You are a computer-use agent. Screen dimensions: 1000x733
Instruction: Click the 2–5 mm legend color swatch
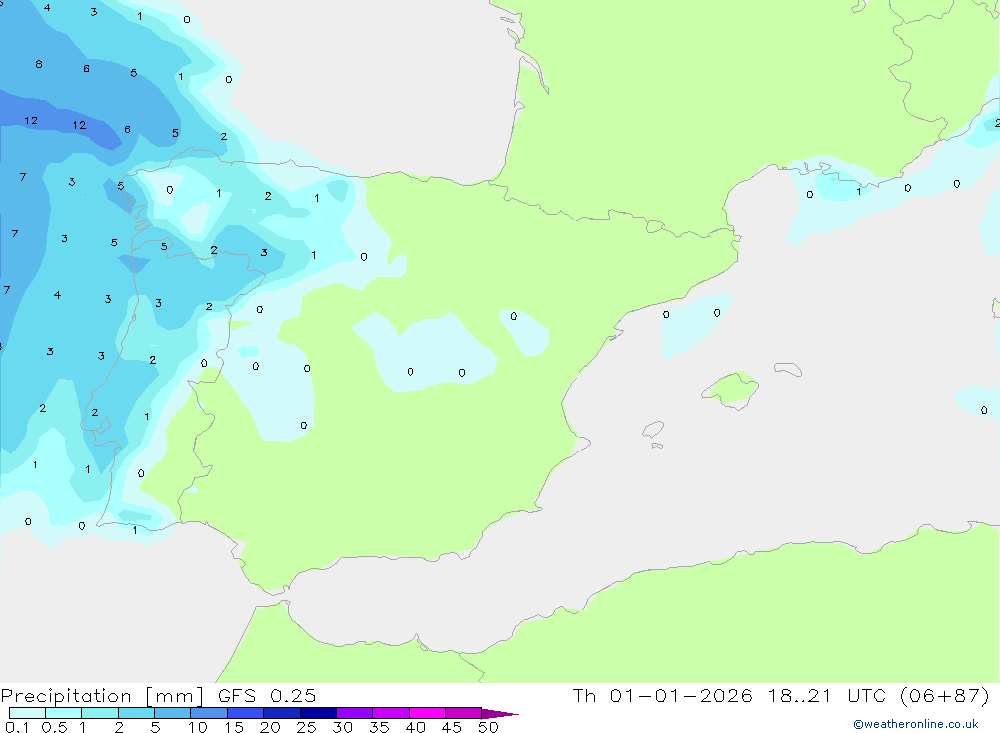pos(136,713)
